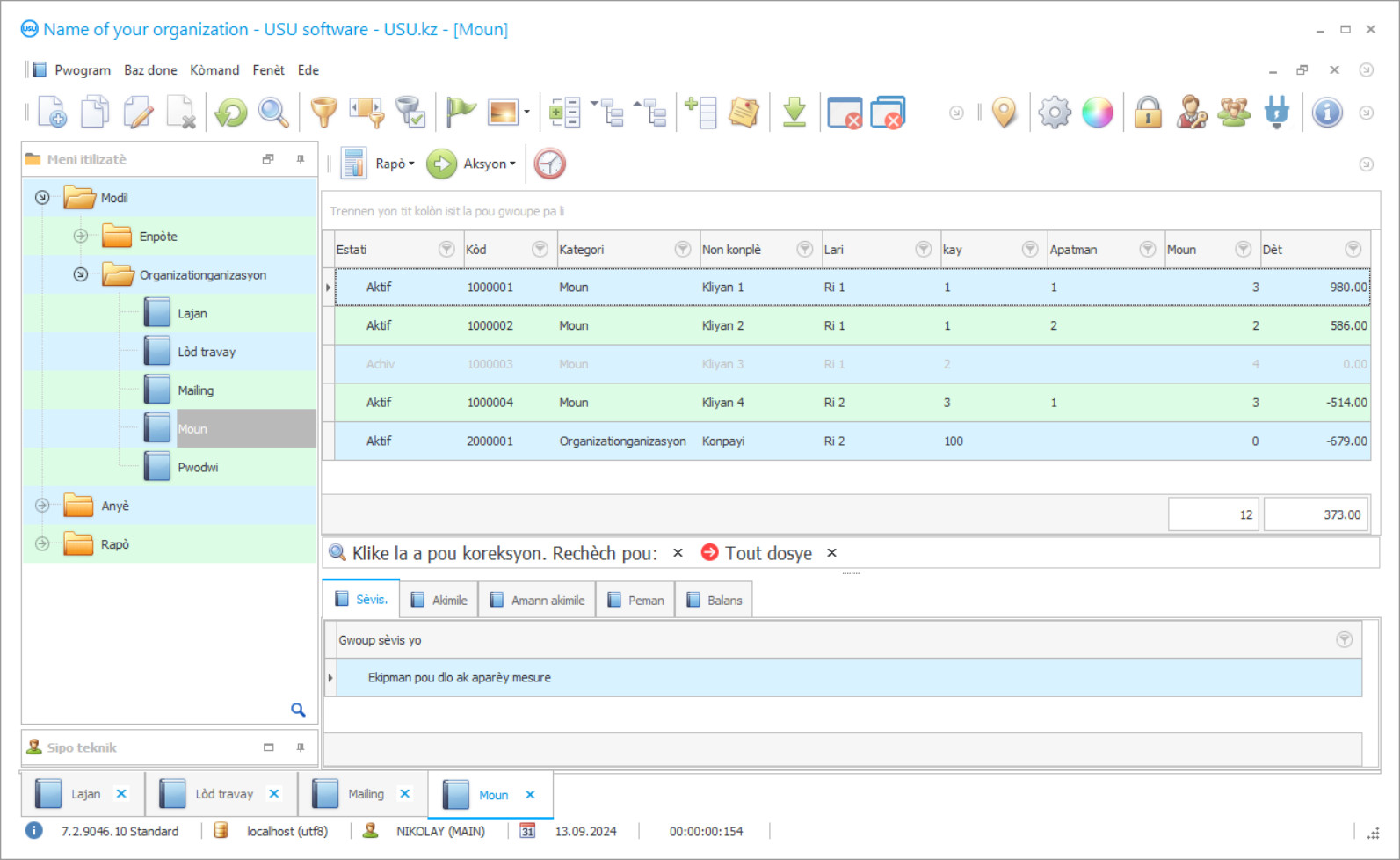The height and width of the screenshot is (860, 1400).
Task: Open the Ede menu
Action: coord(308,70)
